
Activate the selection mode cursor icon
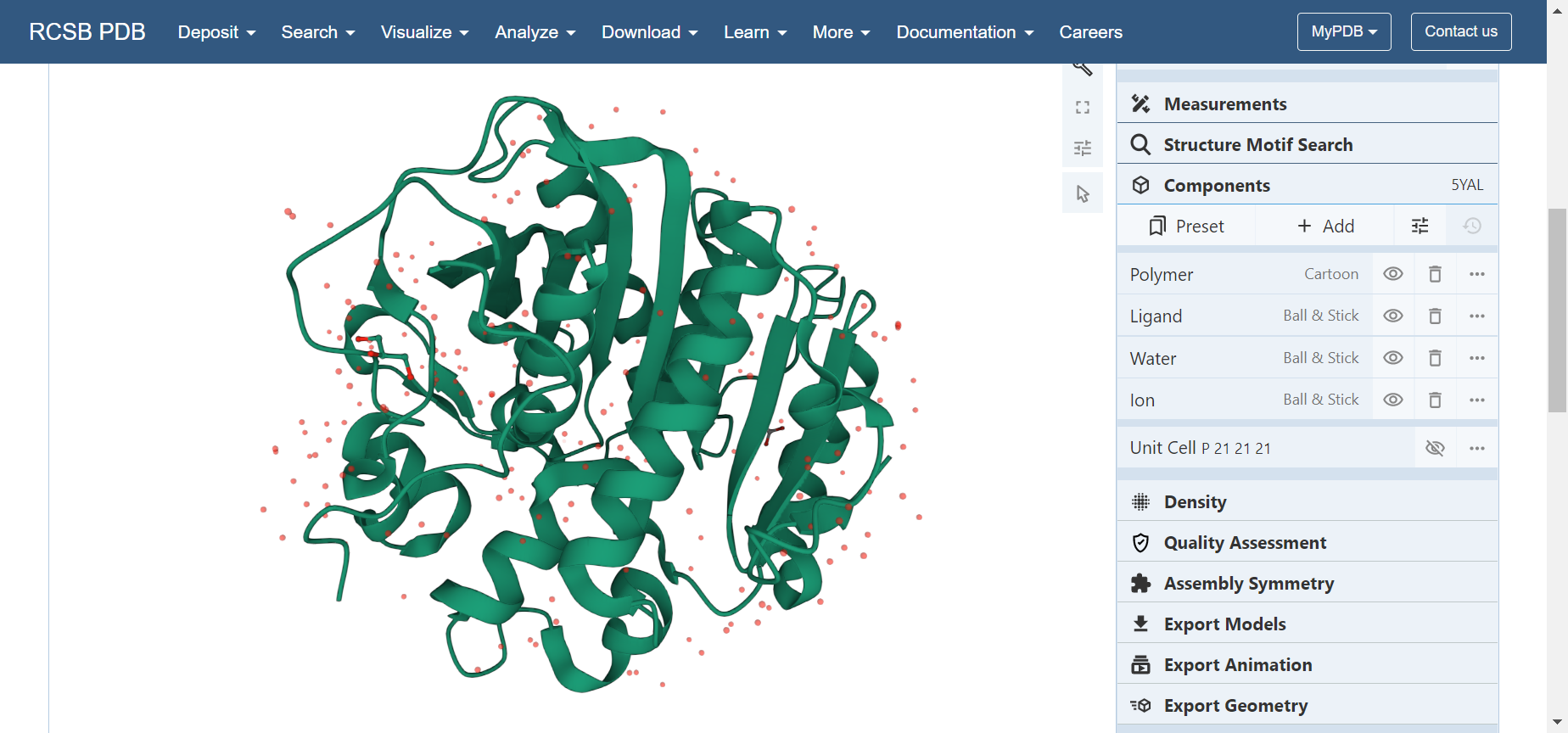[x=1082, y=193]
